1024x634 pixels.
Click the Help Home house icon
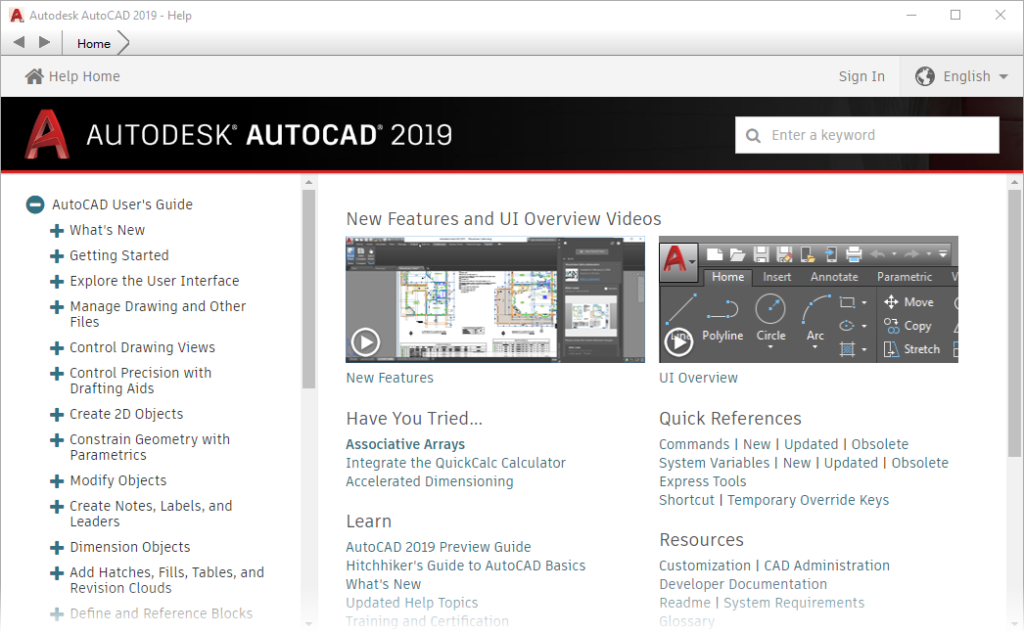[x=34, y=75]
